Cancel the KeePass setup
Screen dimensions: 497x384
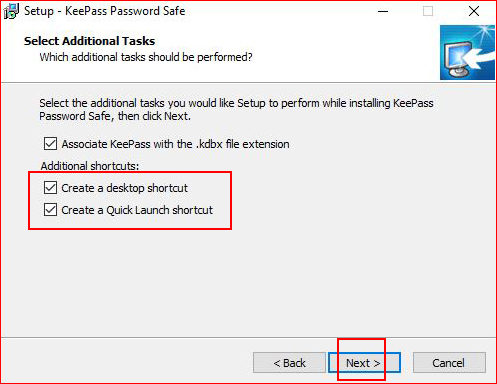449,362
